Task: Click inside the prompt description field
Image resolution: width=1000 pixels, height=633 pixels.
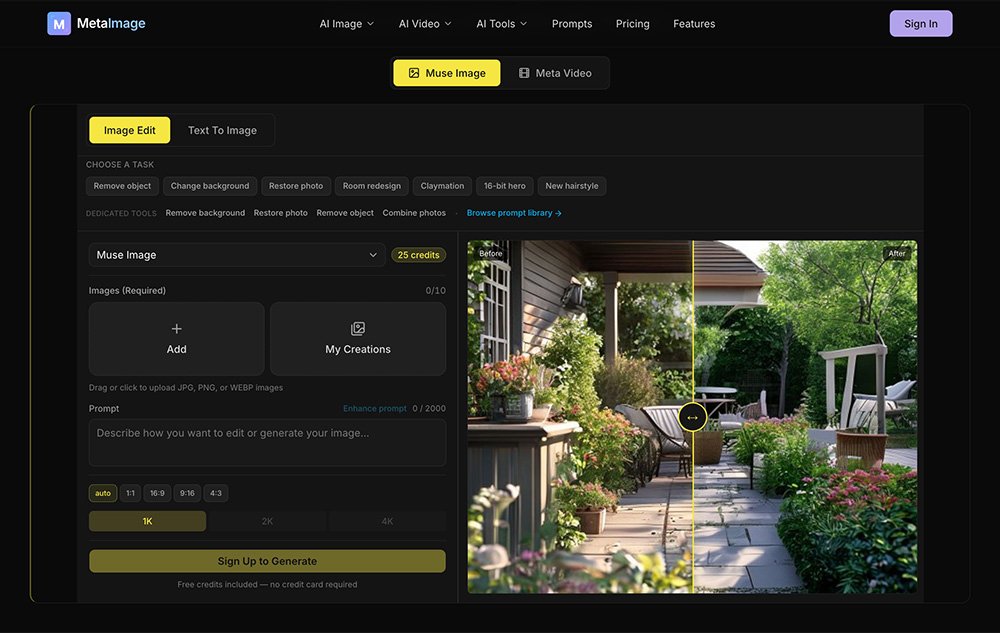Action: 267,442
